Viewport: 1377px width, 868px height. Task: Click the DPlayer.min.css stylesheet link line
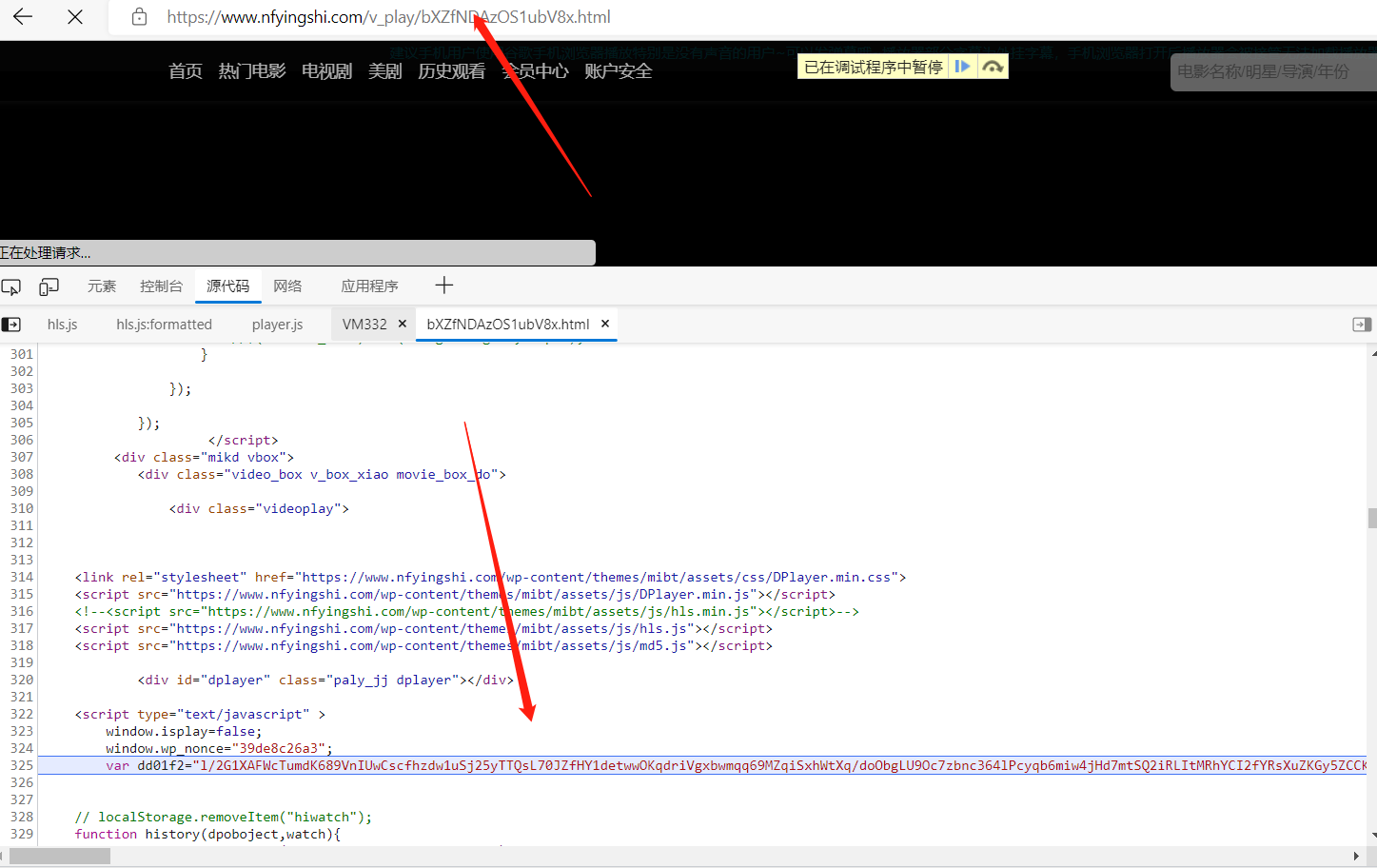pyautogui.click(x=491, y=577)
